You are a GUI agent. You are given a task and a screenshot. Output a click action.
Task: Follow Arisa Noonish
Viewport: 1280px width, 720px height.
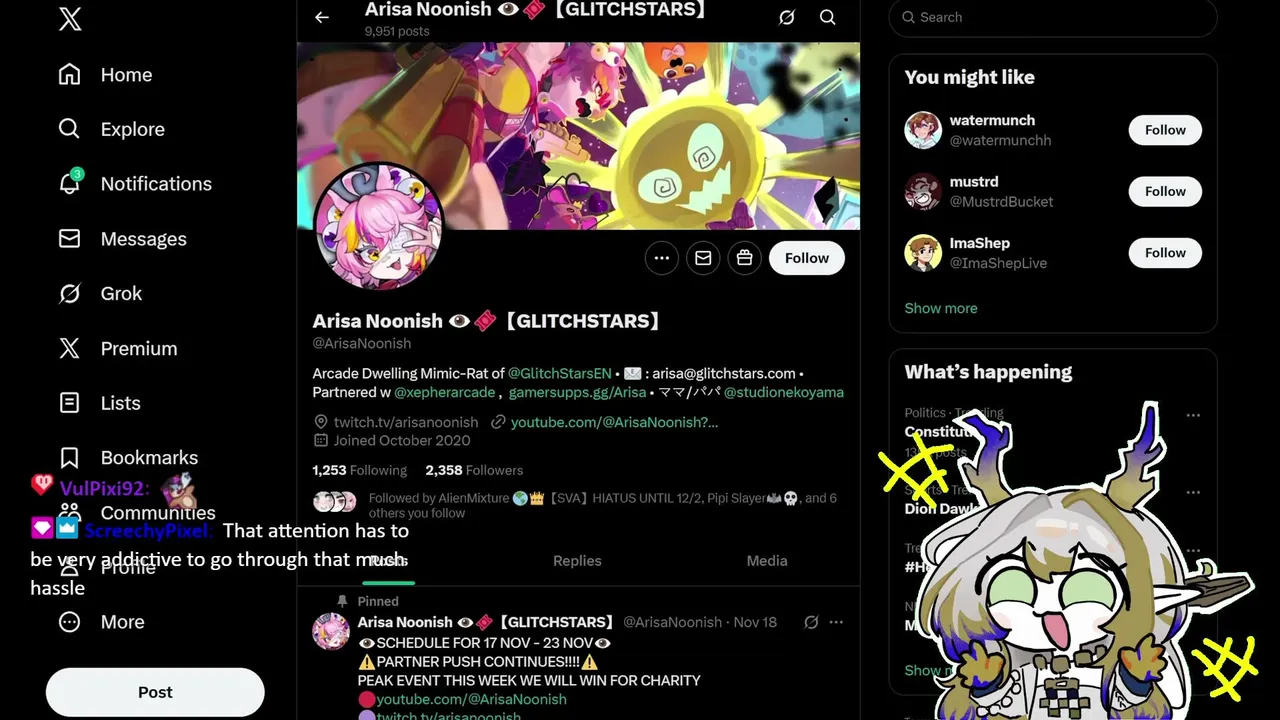(x=807, y=258)
